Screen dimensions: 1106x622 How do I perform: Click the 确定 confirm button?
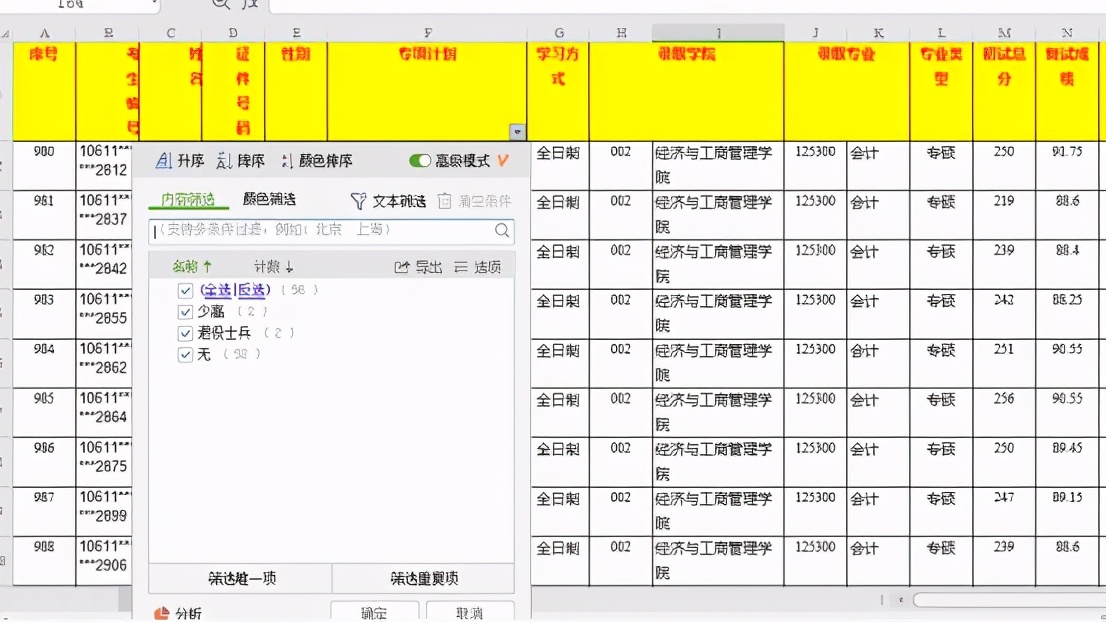374,613
